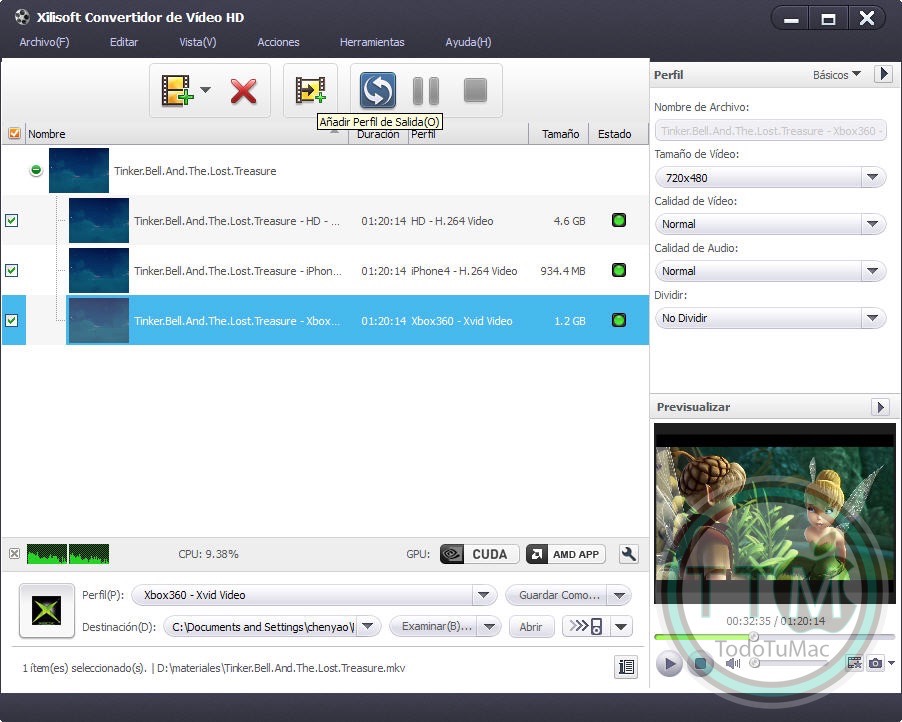Open the transfer to device dropdown arrow

pos(621,626)
